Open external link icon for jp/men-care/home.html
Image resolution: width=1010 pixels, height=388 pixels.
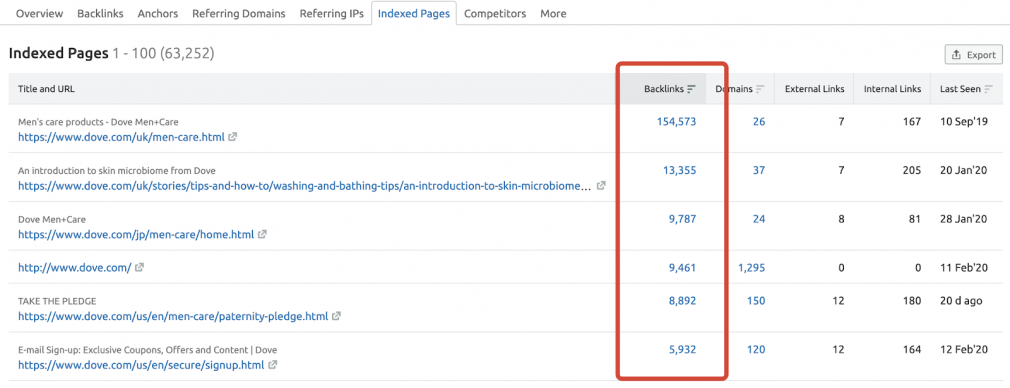pos(262,235)
